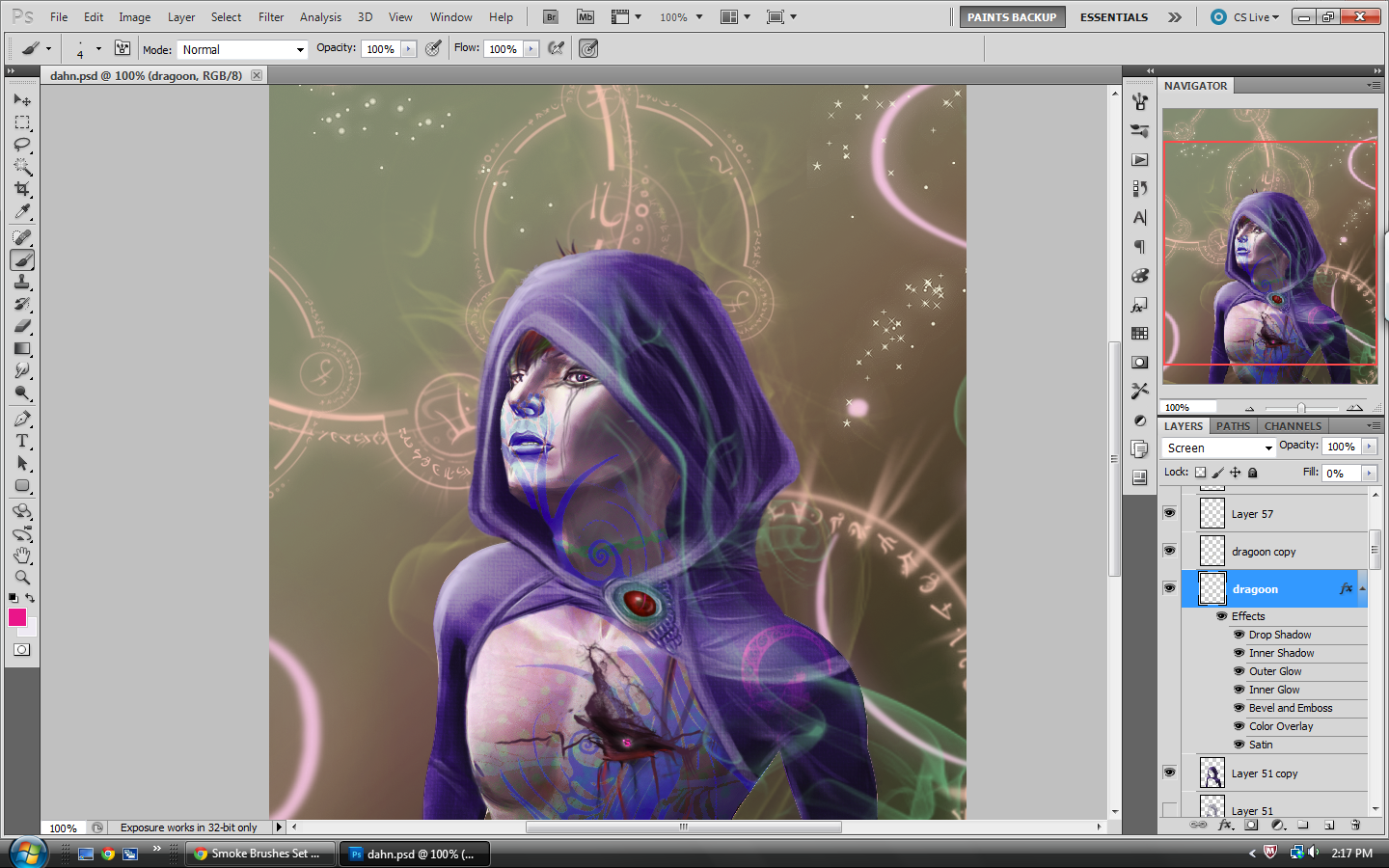Select the Spot Healing Brush tool

pyautogui.click(x=22, y=237)
